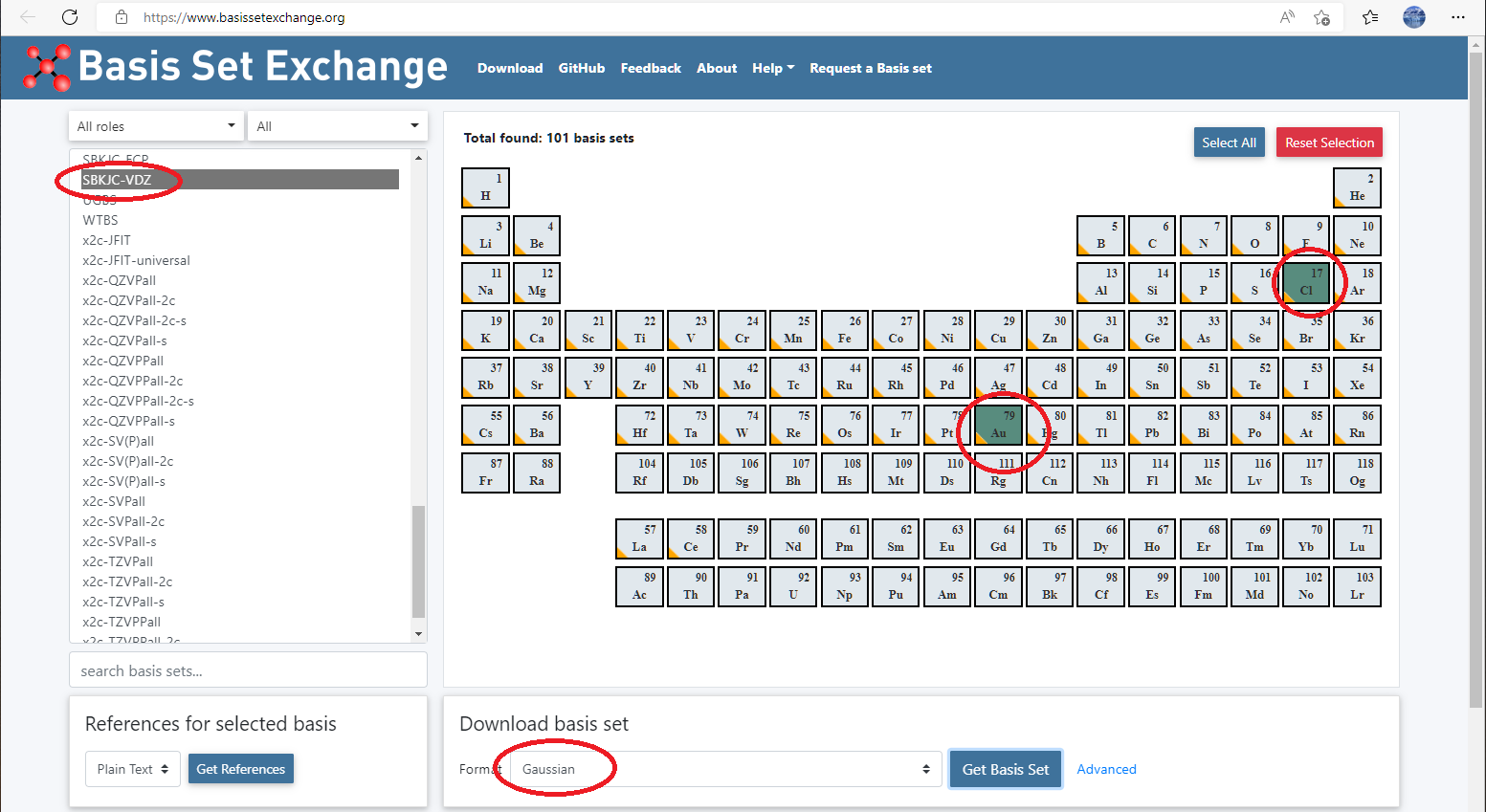
Task: Click the basis set list scrollbar thumb
Action: pos(418,561)
